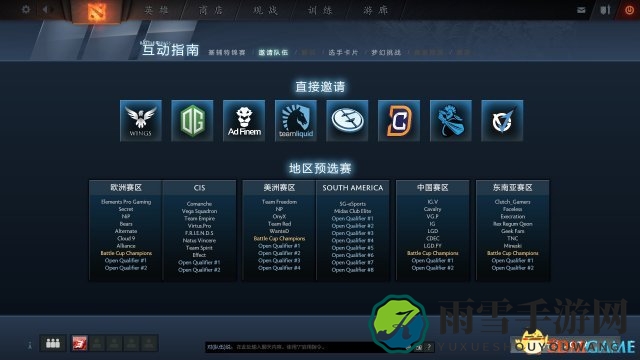The image size is (640, 360).
Task: Open the party group icon at bottom left
Action: click(x=53, y=343)
